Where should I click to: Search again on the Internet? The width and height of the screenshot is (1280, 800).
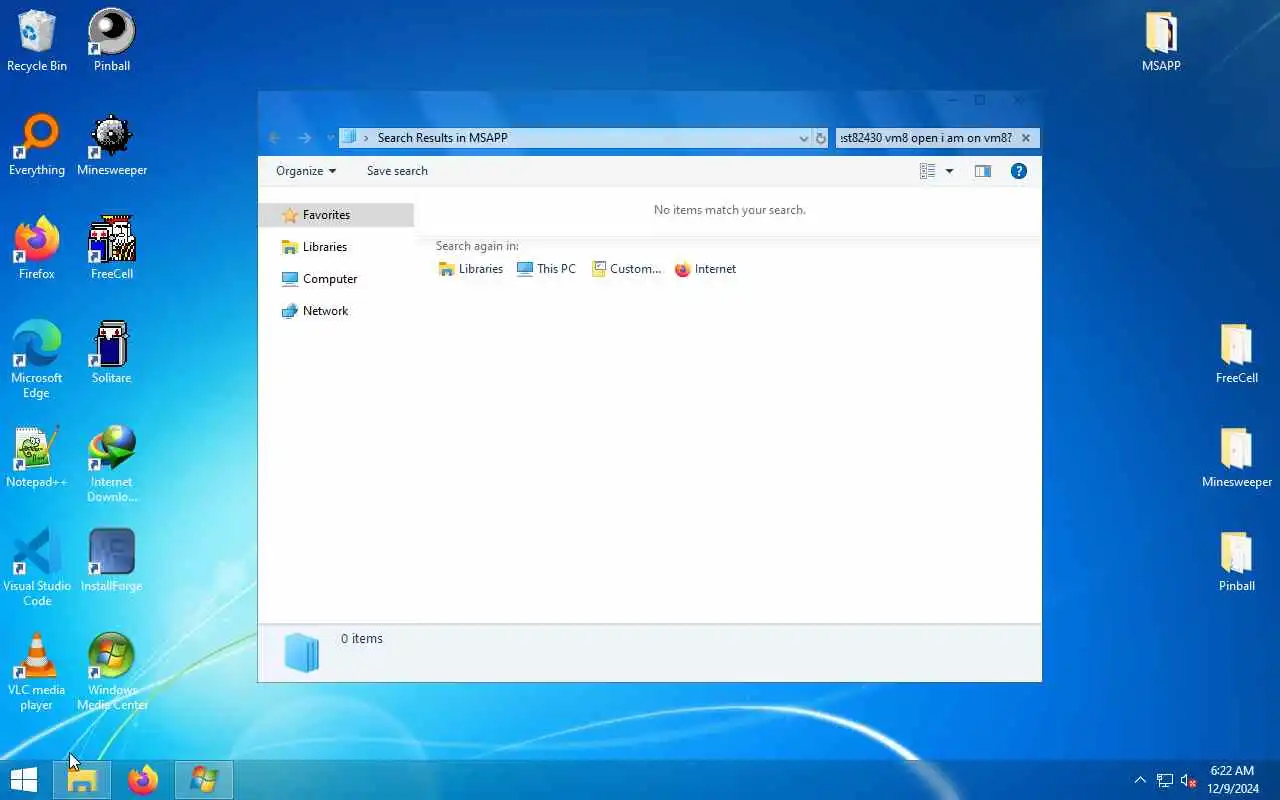(705, 269)
